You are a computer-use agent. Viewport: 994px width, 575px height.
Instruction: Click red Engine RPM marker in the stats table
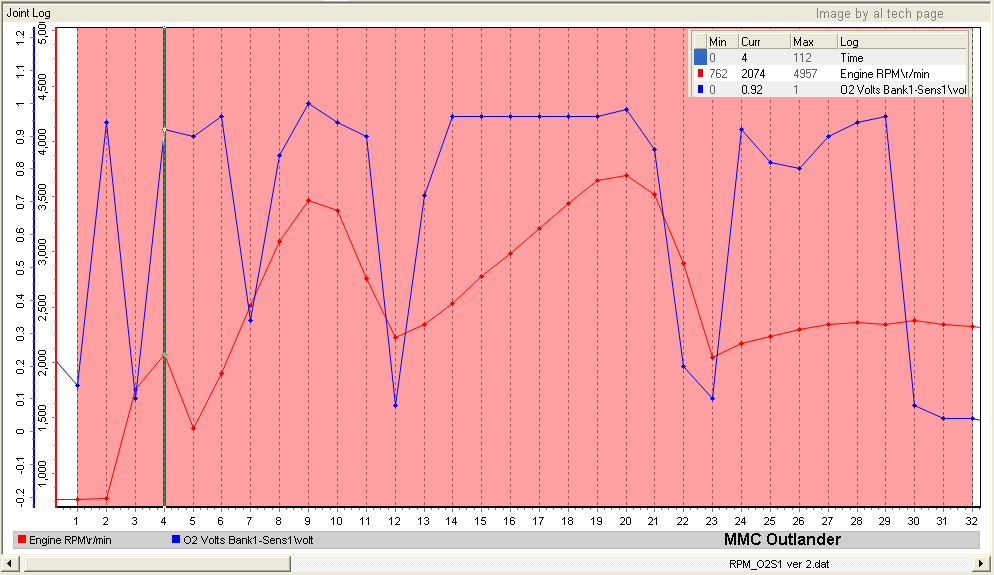[x=699, y=74]
